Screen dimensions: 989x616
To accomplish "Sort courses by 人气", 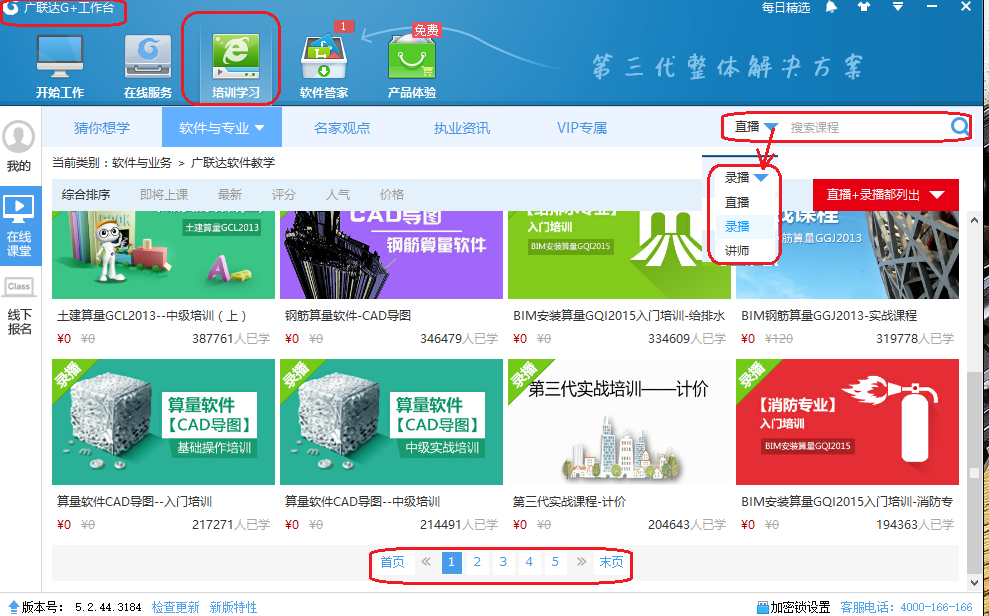I will point(337,195).
